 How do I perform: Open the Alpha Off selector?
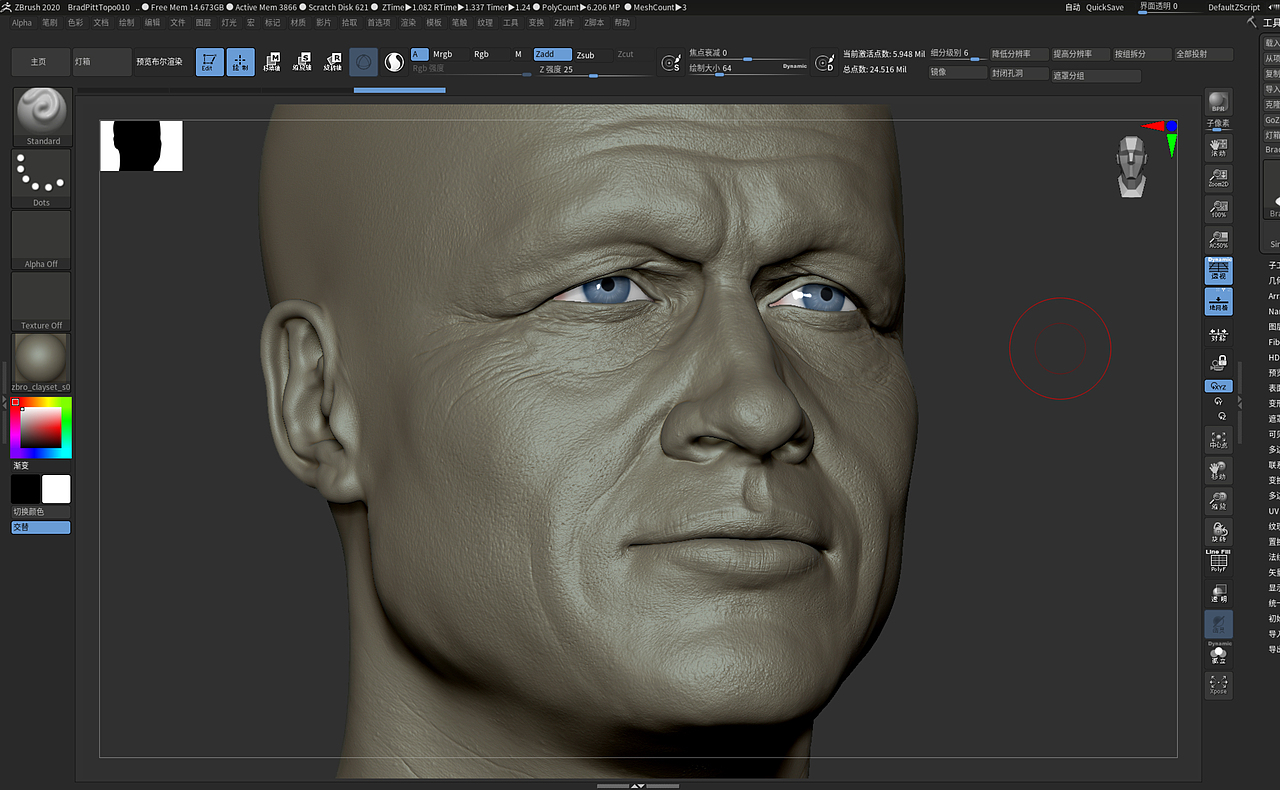point(40,238)
